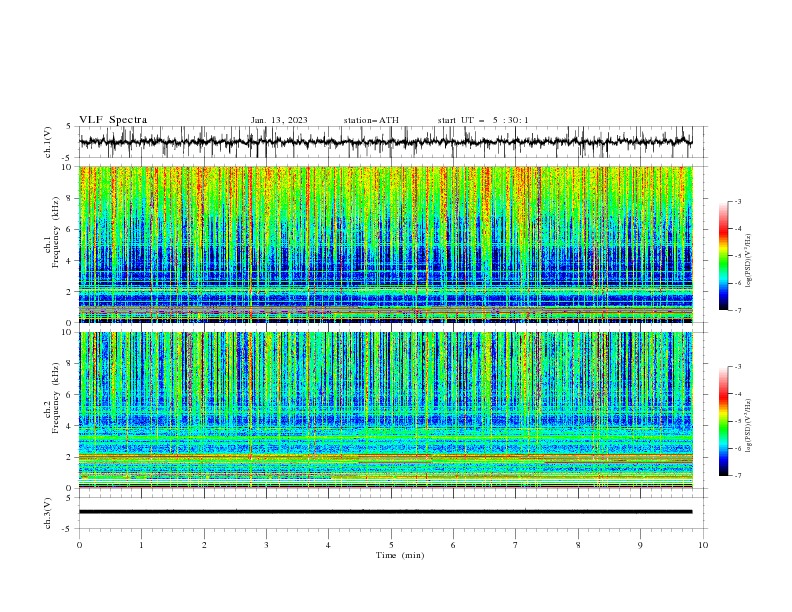Click the ch.2 colorbar "log(PSD)(V²/Hz)" label

coord(749,426)
